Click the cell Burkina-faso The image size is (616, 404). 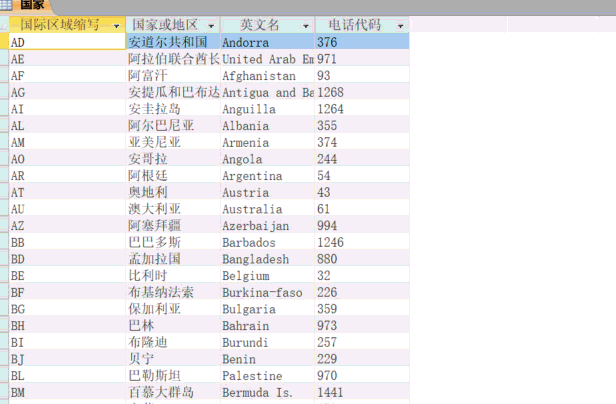click(268, 292)
